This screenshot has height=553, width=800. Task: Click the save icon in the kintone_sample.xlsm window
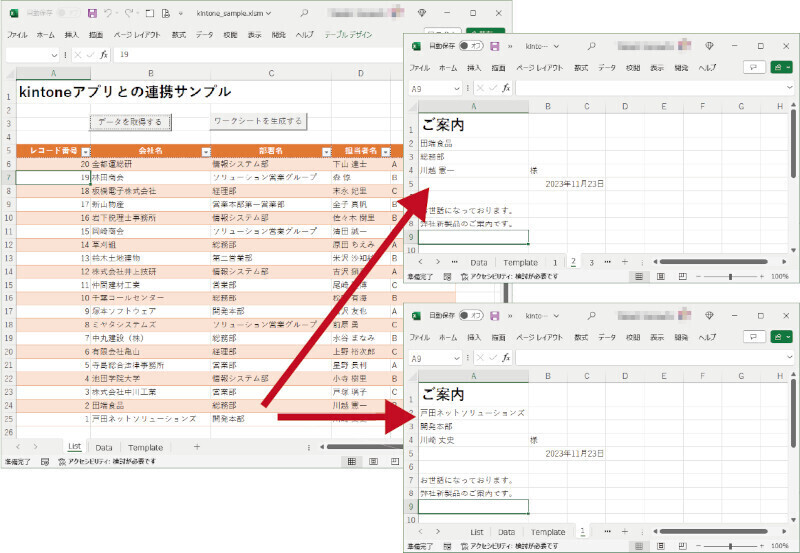[92, 14]
